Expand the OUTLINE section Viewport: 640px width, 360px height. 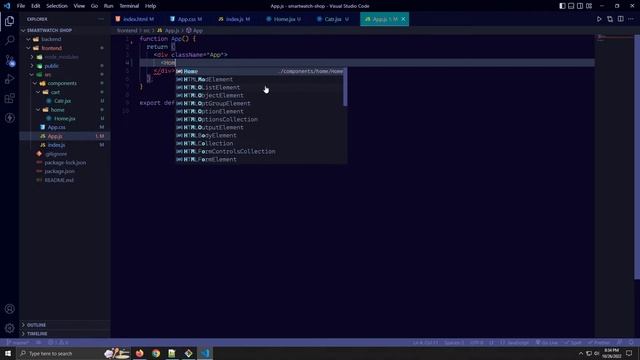point(65,325)
